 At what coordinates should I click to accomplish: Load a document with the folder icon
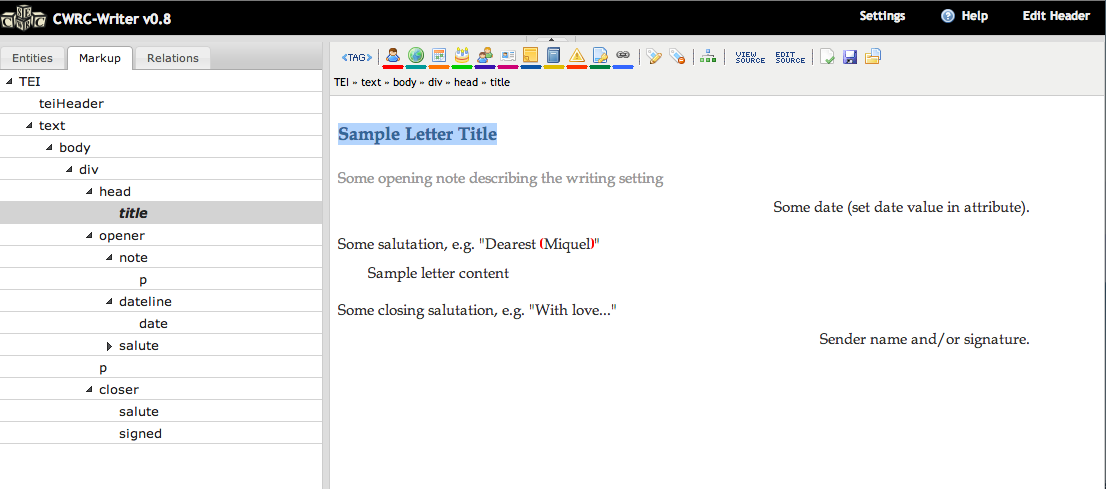873,56
